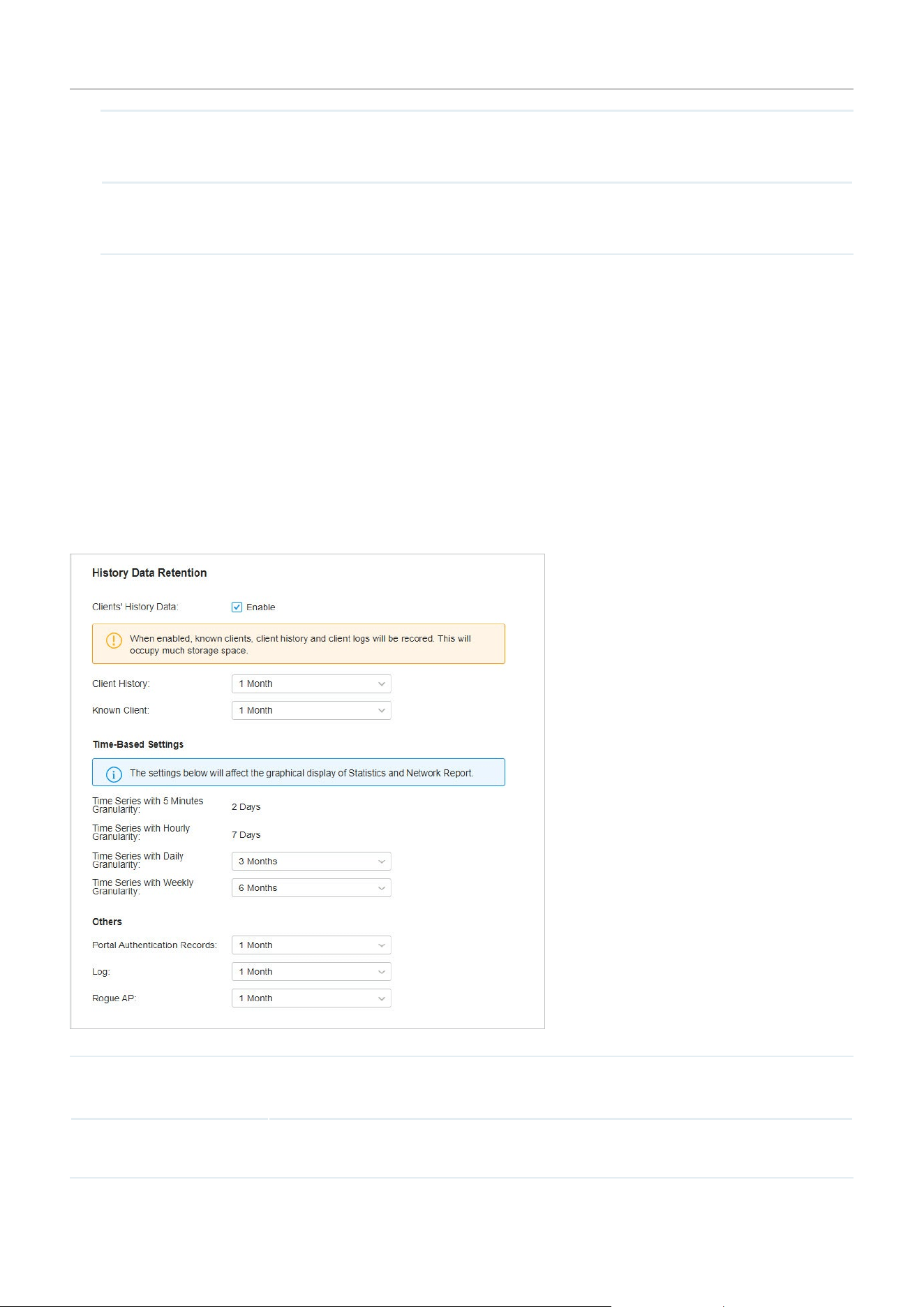The height and width of the screenshot is (1307, 924).
Task: Click the 'Time Series with Hourly Granularity' label
Action: [x=141, y=832]
